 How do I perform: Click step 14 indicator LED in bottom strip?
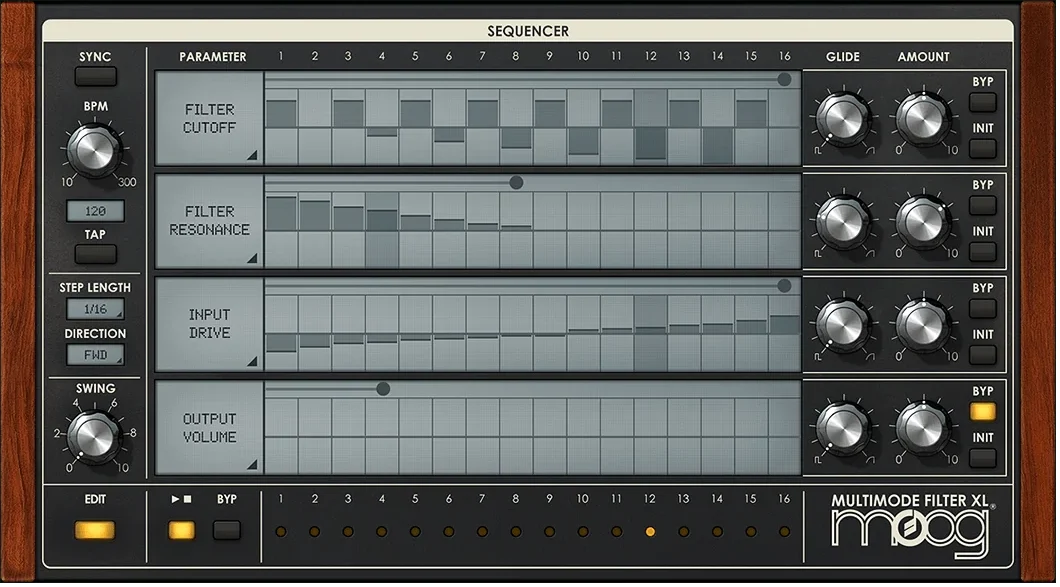[x=717, y=532]
